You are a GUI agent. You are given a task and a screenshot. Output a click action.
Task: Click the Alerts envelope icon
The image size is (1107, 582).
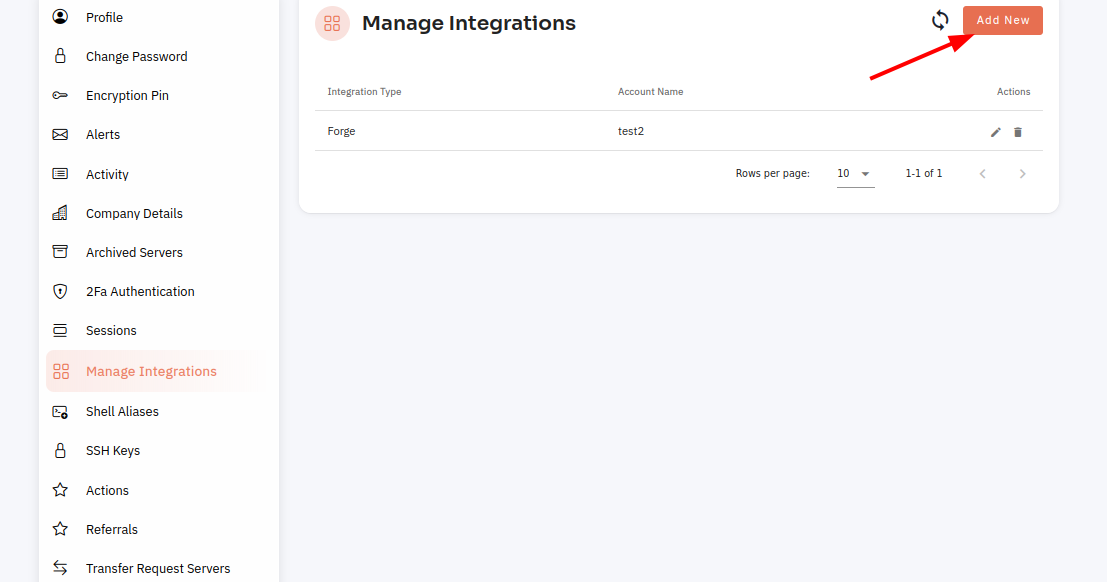point(61,134)
